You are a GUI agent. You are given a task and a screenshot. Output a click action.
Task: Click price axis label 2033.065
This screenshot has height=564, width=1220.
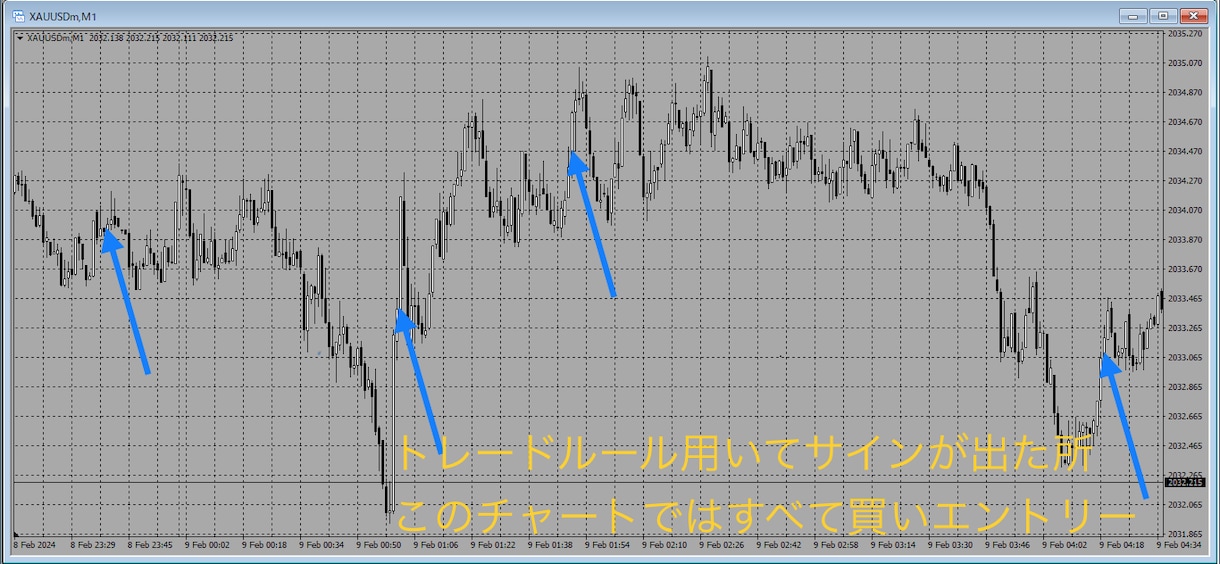coord(1185,357)
